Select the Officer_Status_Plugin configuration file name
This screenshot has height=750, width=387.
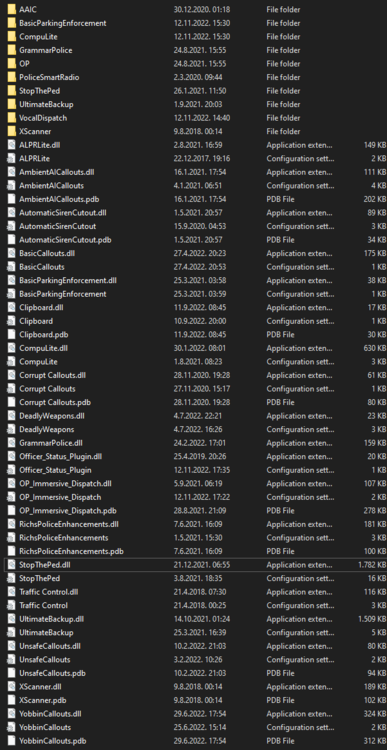click(55, 470)
